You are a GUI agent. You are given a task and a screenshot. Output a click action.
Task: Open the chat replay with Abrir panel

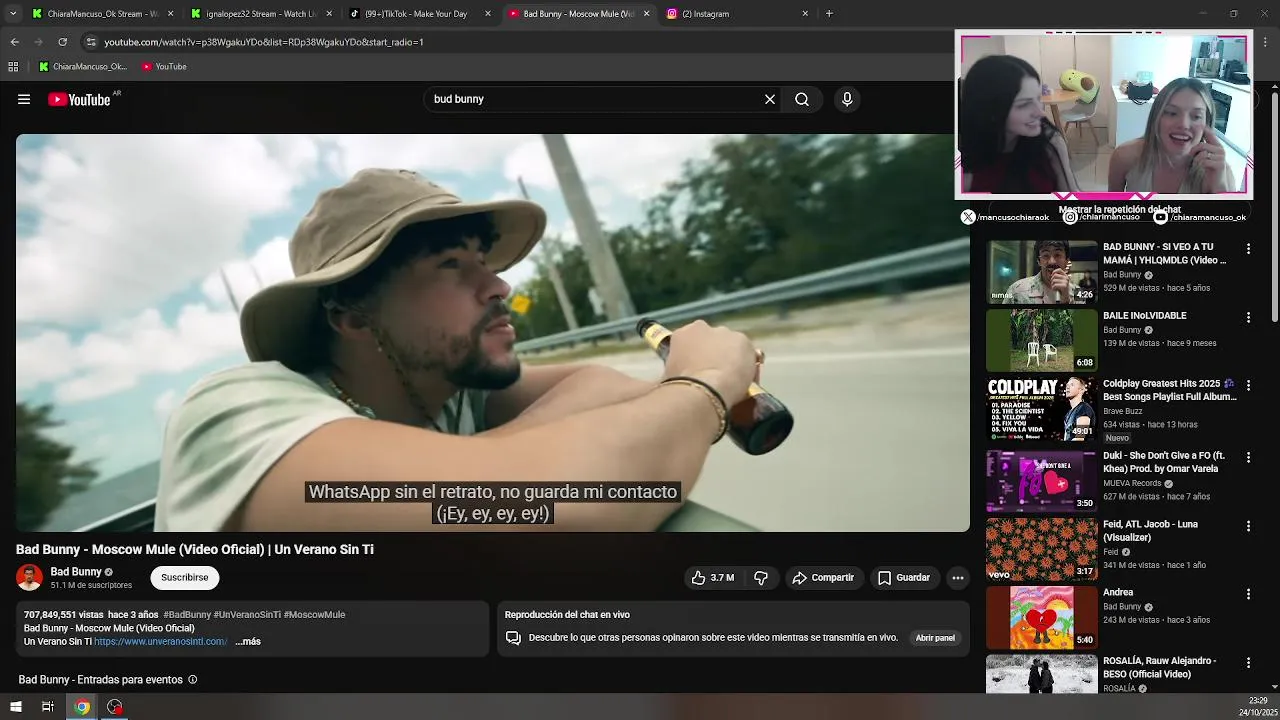coord(935,638)
